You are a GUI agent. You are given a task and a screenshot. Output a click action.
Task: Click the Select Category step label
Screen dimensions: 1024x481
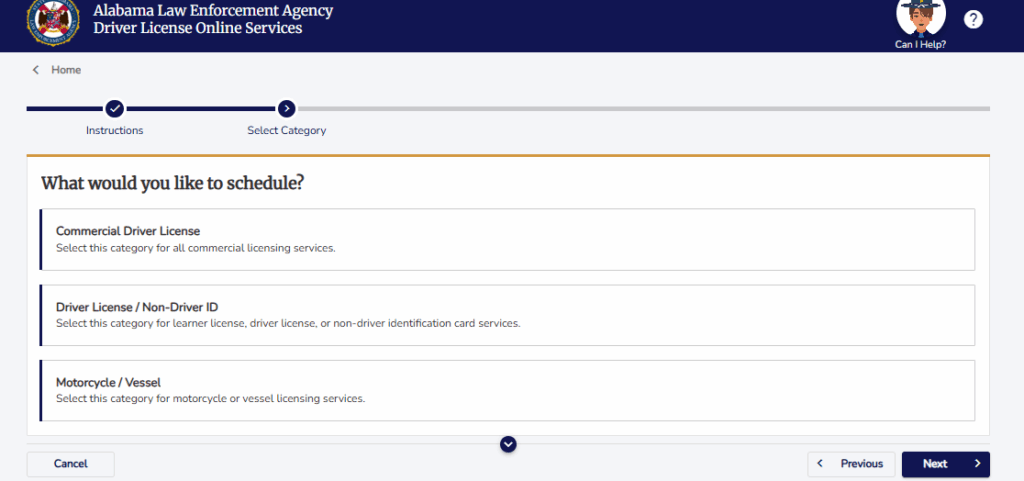pos(287,131)
